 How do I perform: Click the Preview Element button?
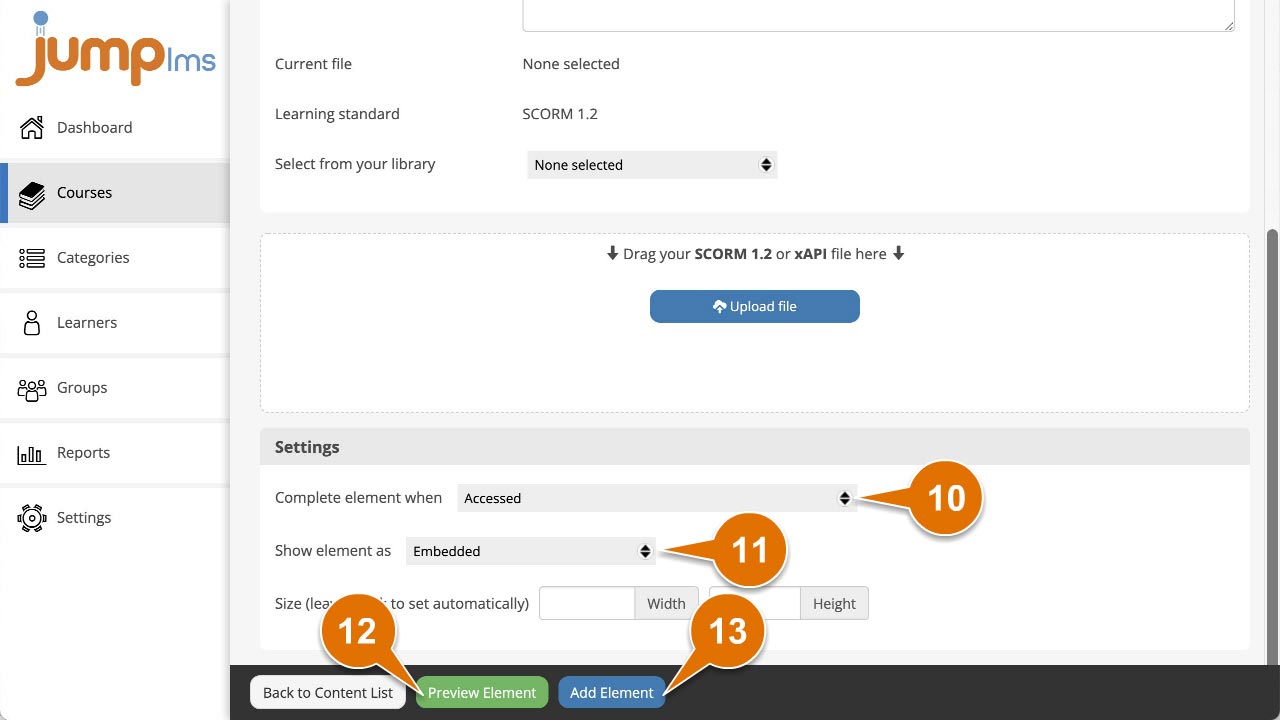click(x=482, y=693)
